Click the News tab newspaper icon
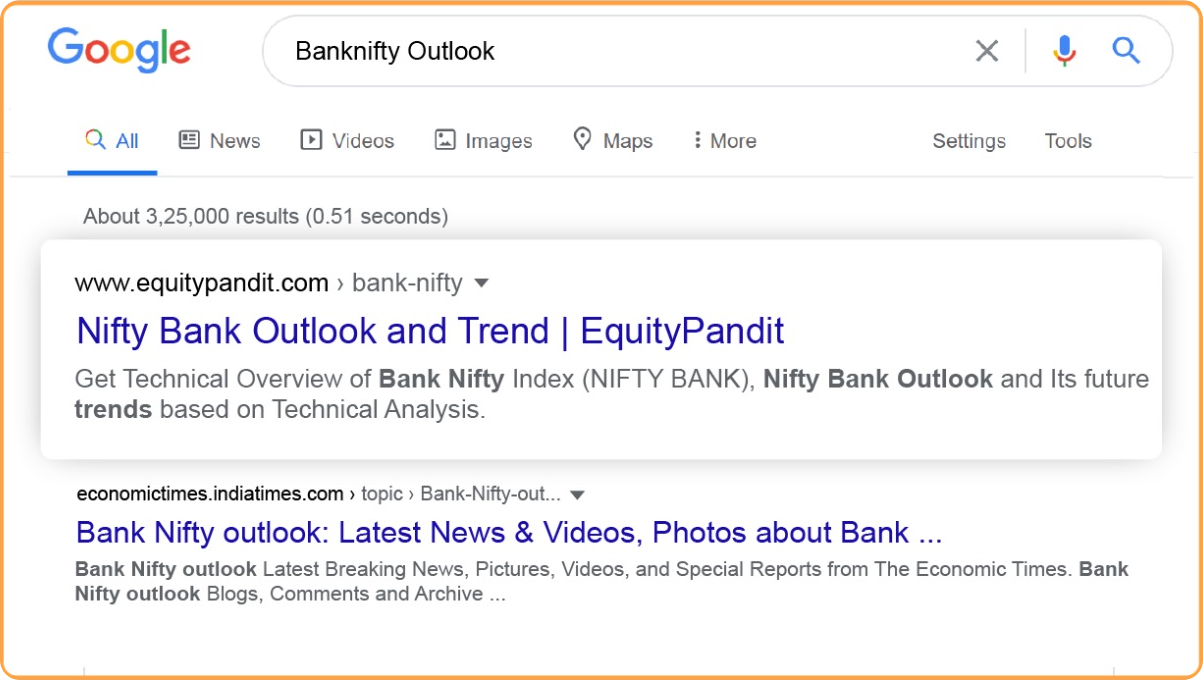The width and height of the screenshot is (1203, 680). (189, 140)
